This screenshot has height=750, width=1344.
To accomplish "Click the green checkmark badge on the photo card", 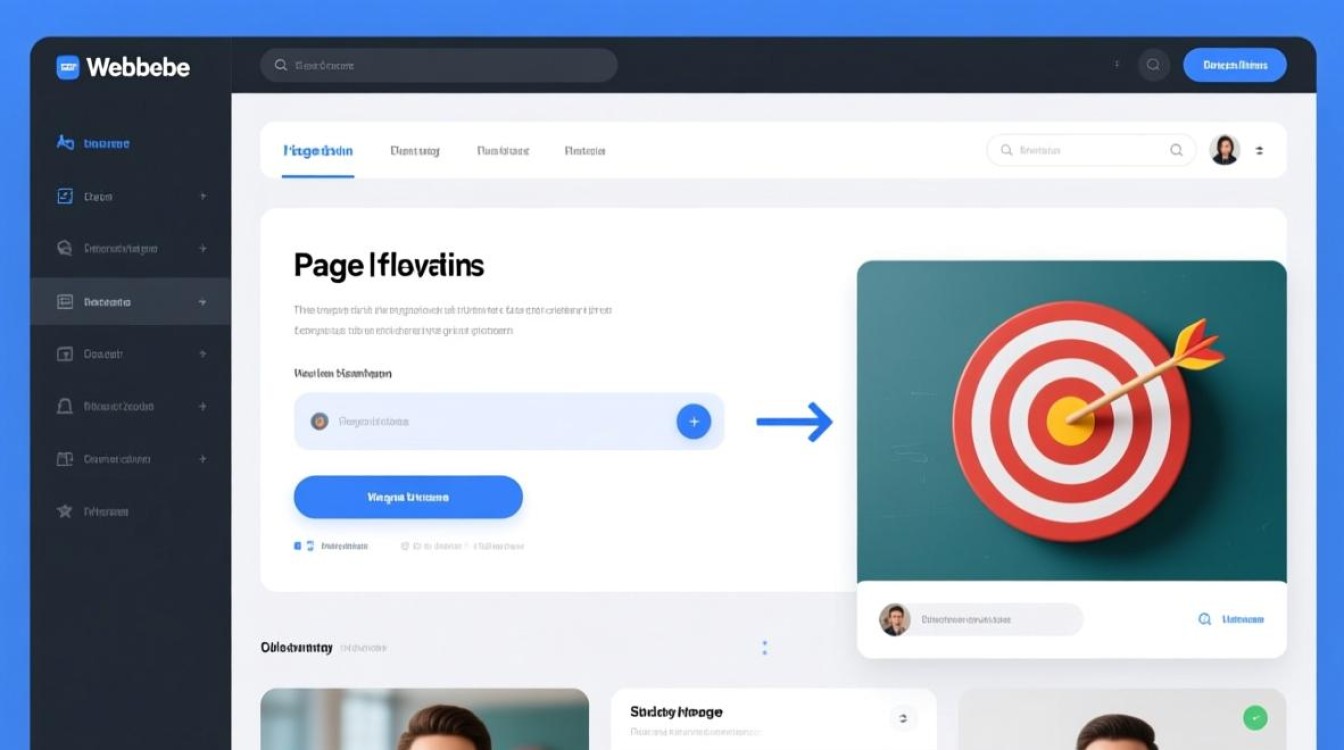I will pos(1254,717).
